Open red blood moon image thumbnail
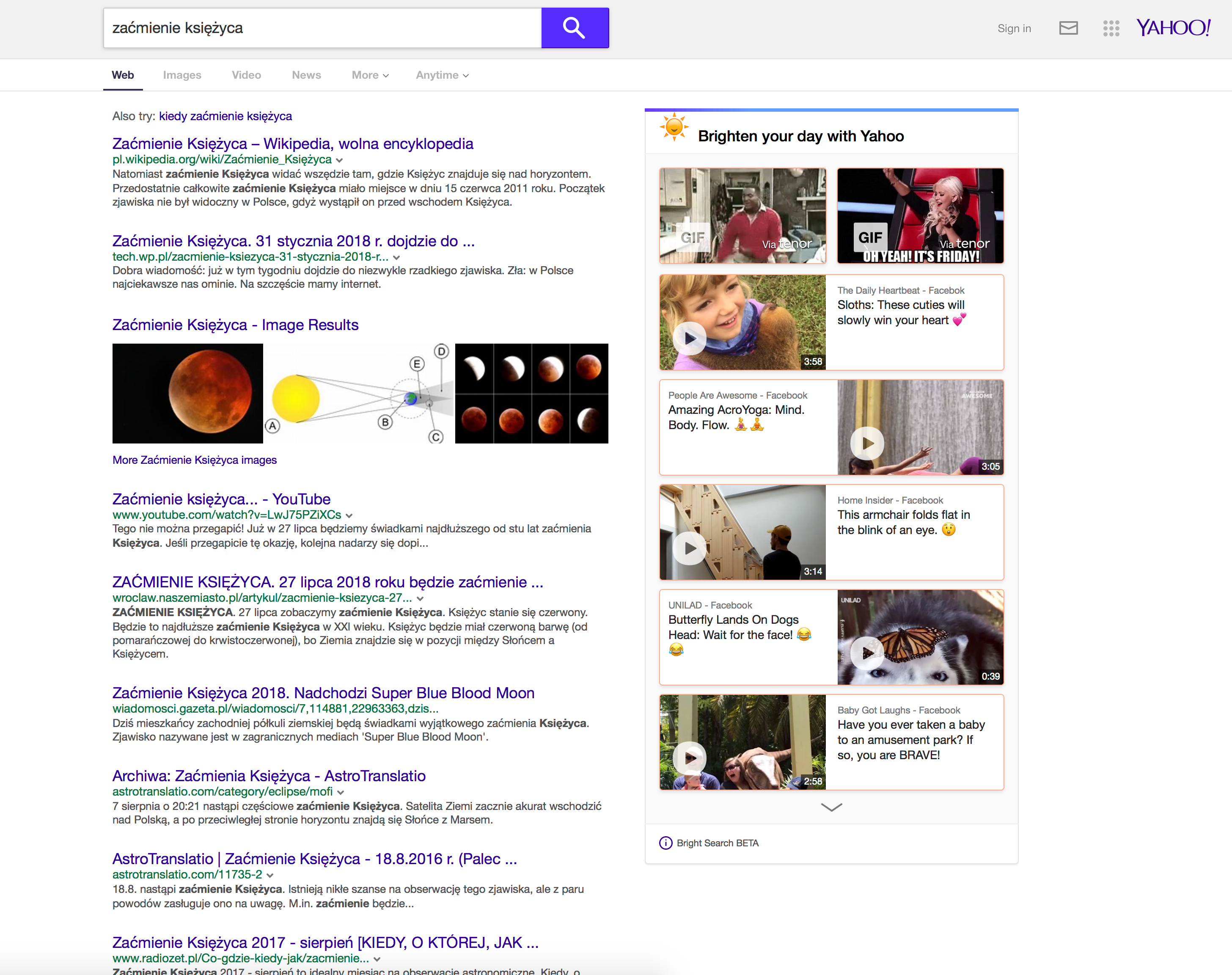1232x975 pixels. pos(188,393)
